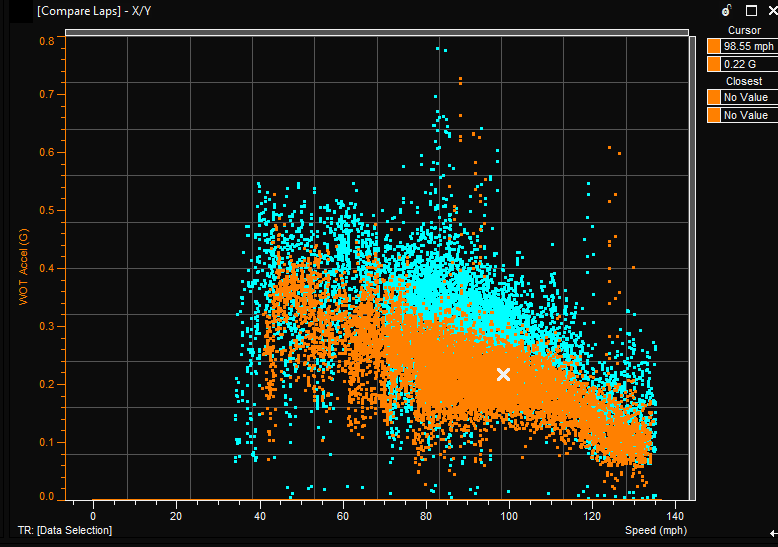Select orange swatch beside first No Value
The width and height of the screenshot is (778, 547).
[714, 97]
